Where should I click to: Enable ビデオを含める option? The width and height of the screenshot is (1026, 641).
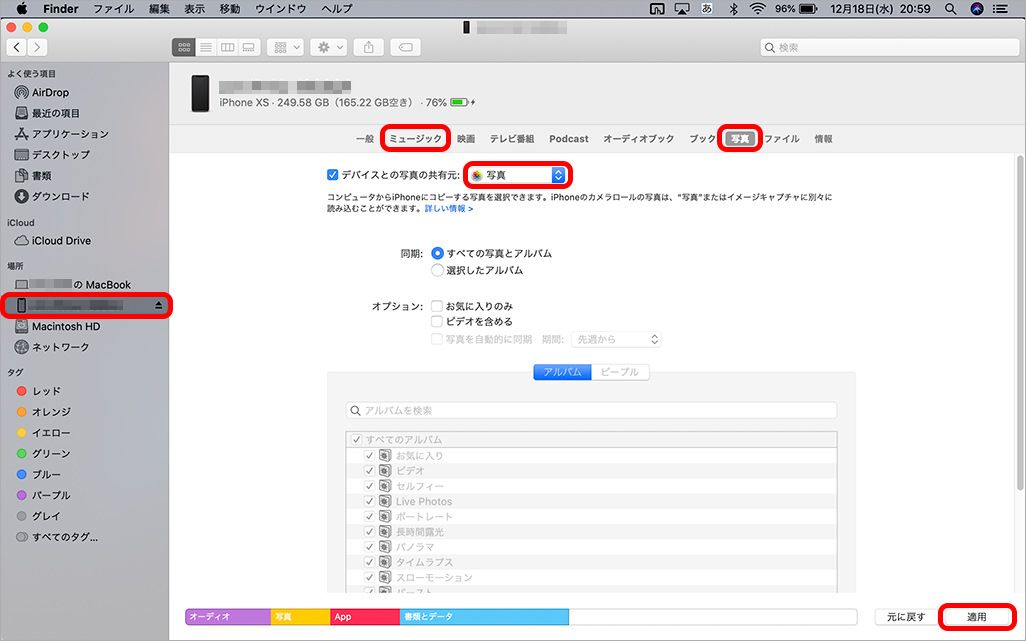pyautogui.click(x=437, y=322)
